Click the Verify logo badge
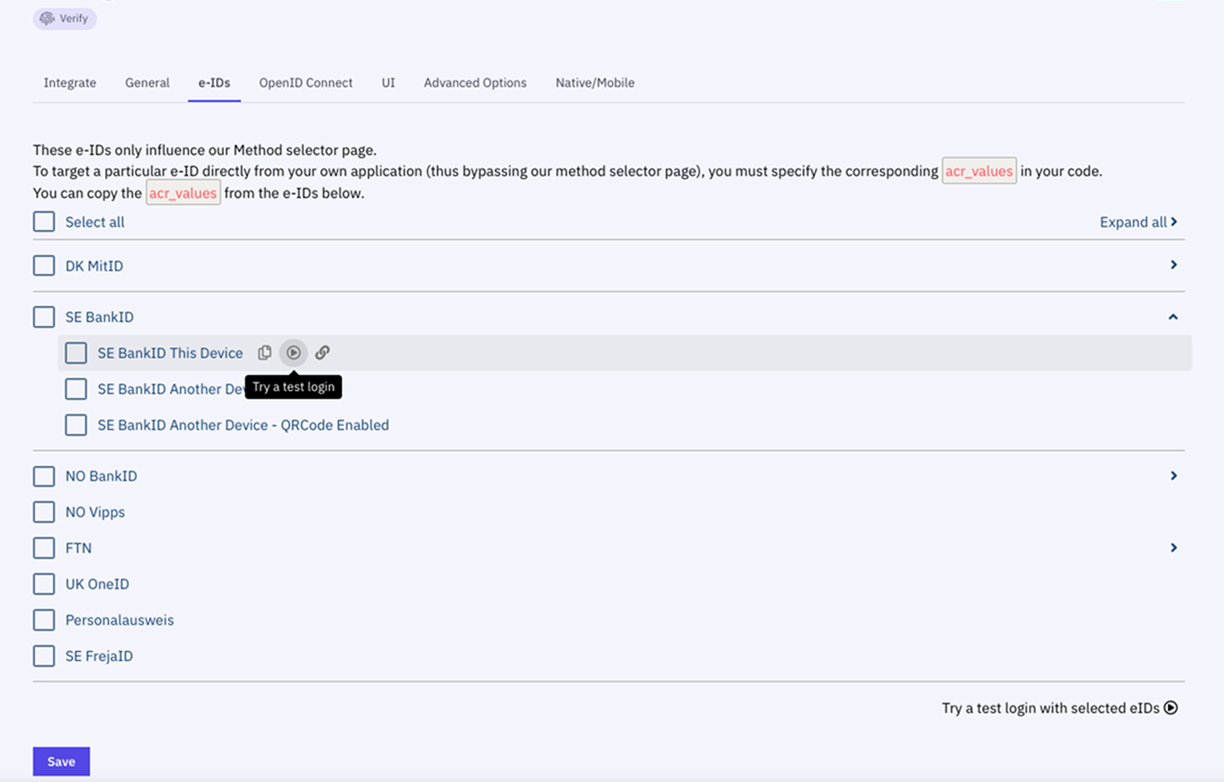This screenshot has width=1224, height=782. pos(64,18)
